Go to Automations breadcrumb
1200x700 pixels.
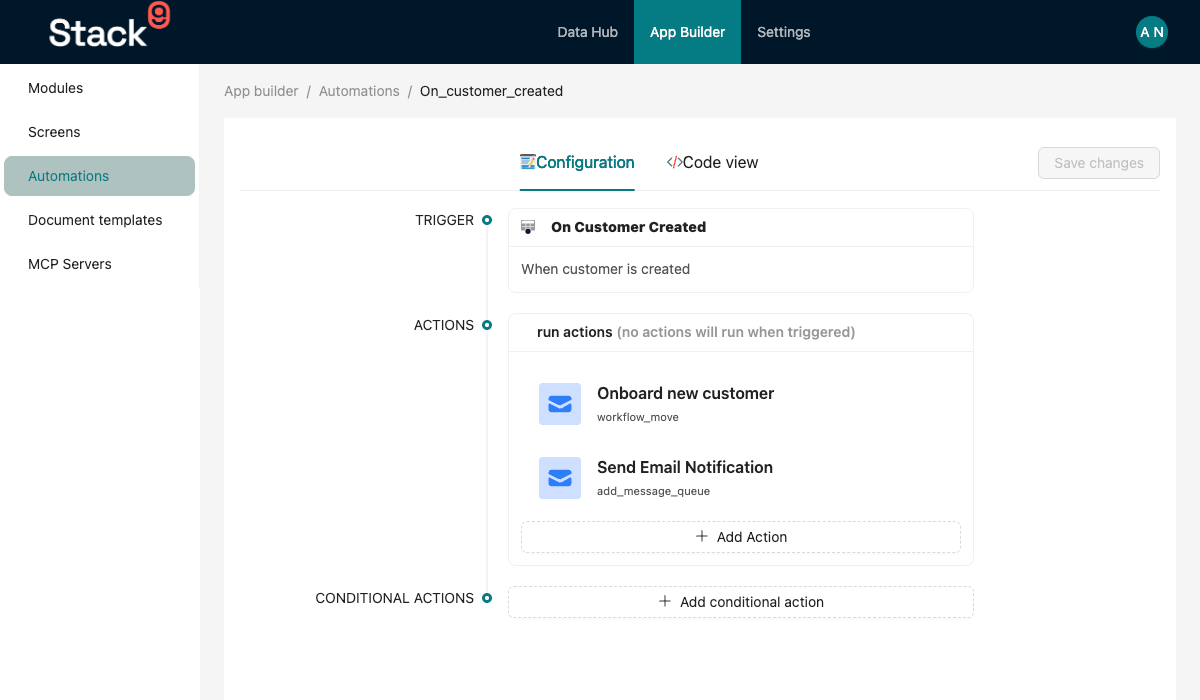coord(359,91)
